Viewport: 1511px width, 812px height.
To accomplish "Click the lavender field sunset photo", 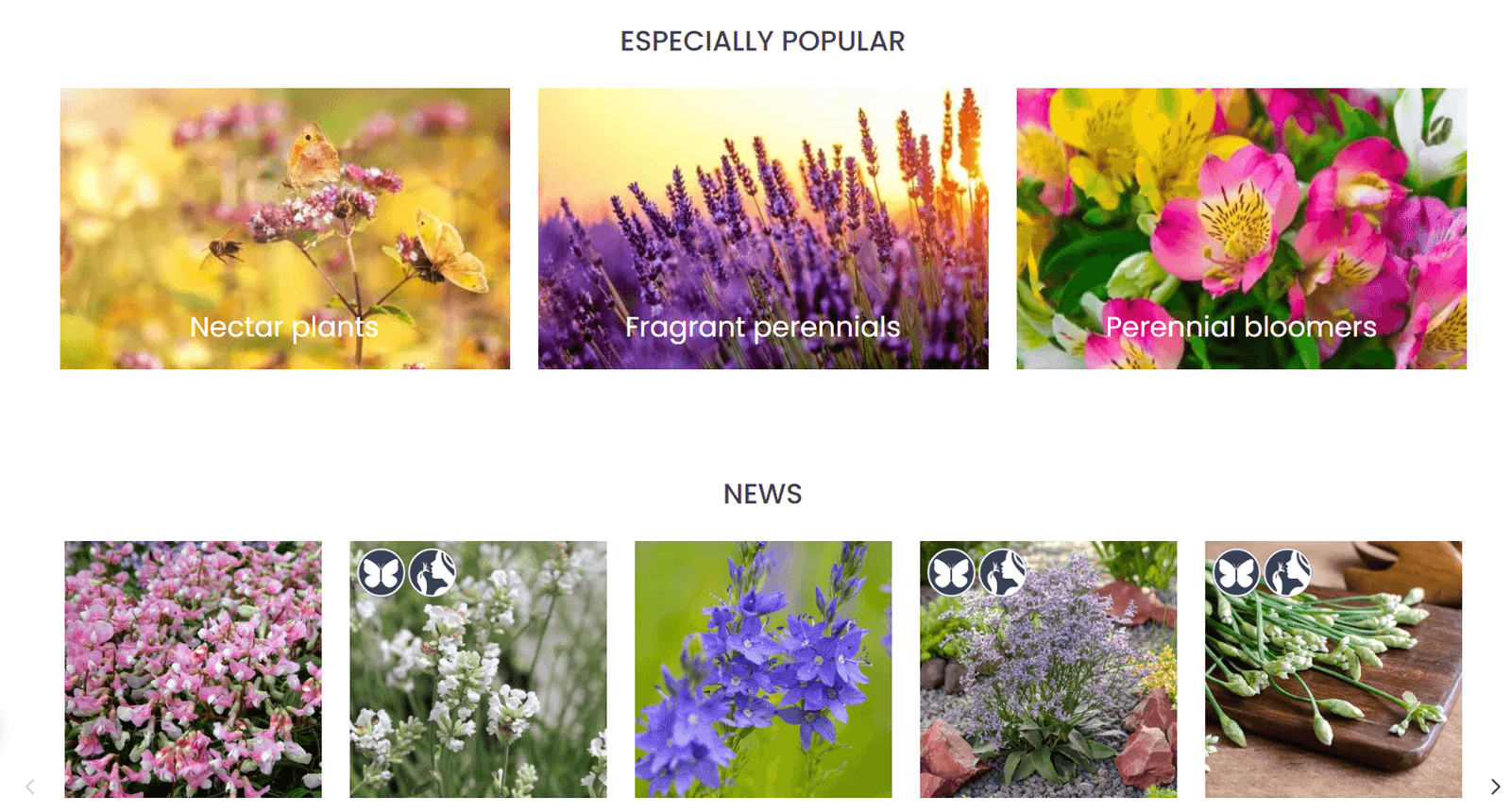I will [x=763, y=228].
